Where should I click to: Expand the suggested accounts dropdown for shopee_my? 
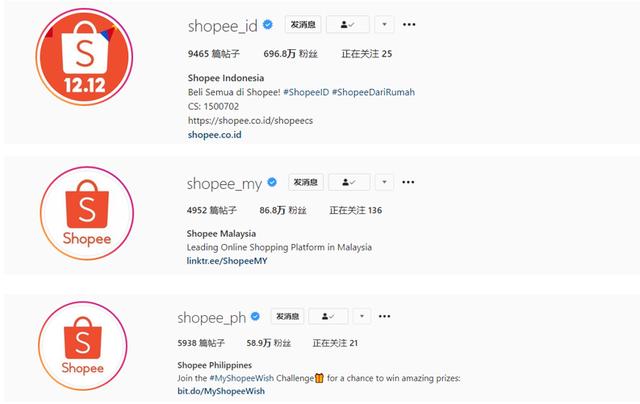click(x=384, y=182)
